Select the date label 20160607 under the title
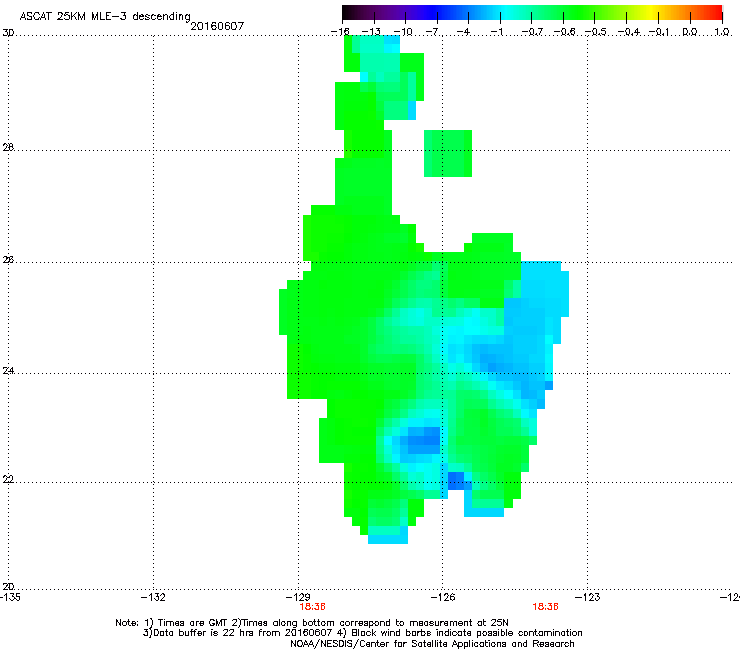The width and height of the screenshot is (740, 650). (x=217, y=26)
